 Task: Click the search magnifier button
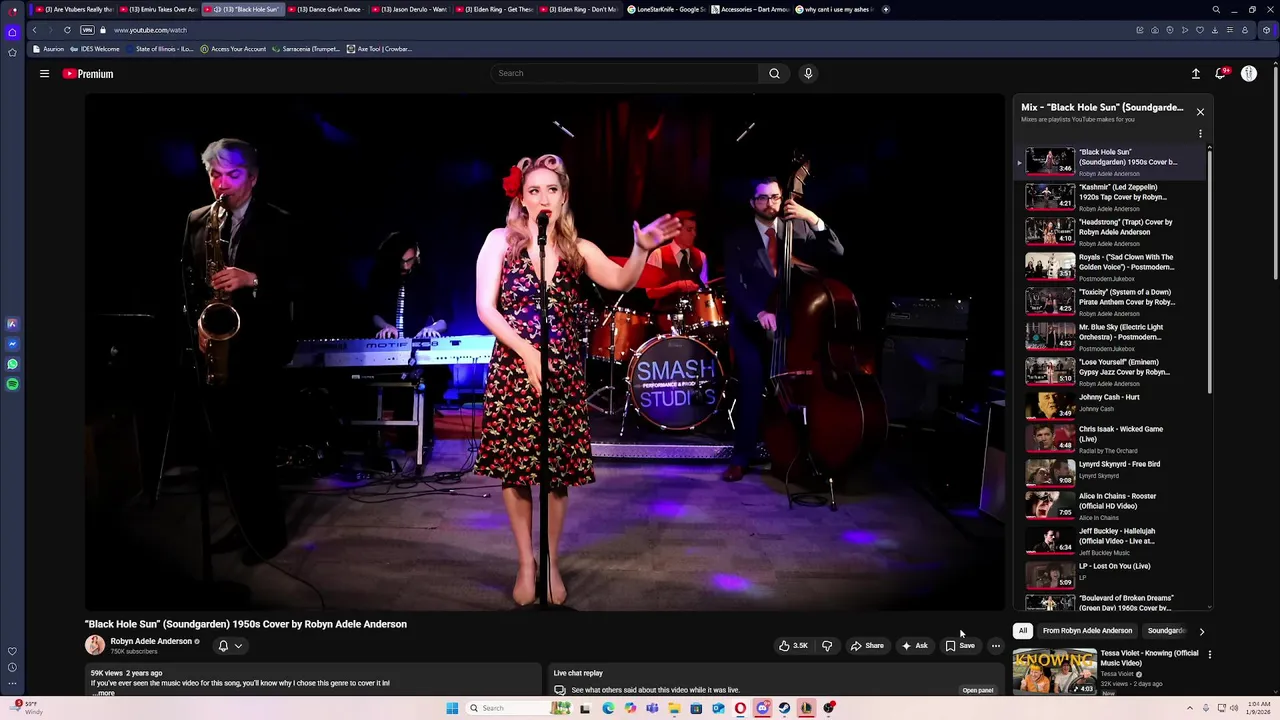point(774,73)
